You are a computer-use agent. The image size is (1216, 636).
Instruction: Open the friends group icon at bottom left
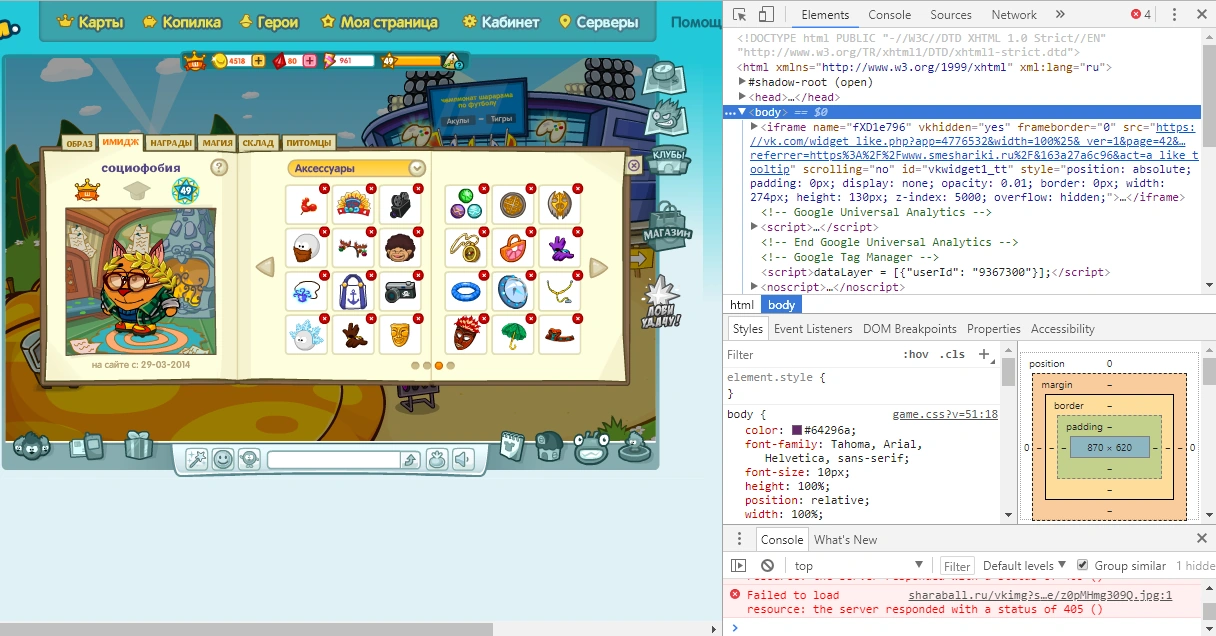pyautogui.click(x=31, y=447)
